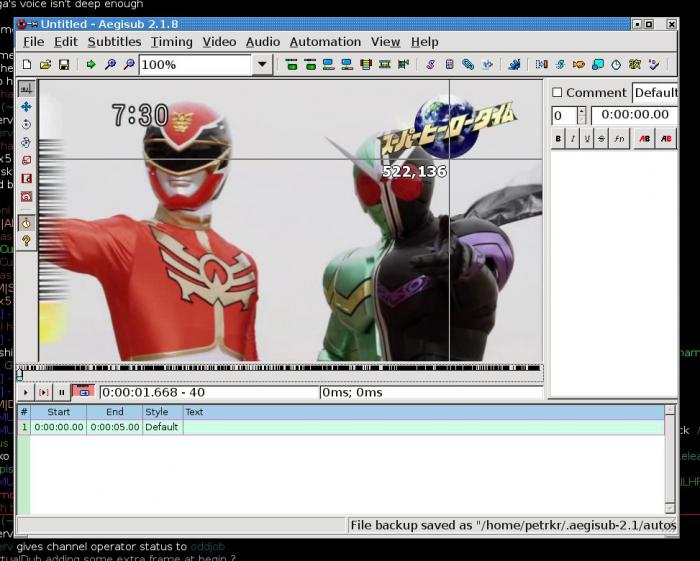Click the Zoom out magnifier icon
This screenshot has height=561, width=700.
click(x=129, y=65)
